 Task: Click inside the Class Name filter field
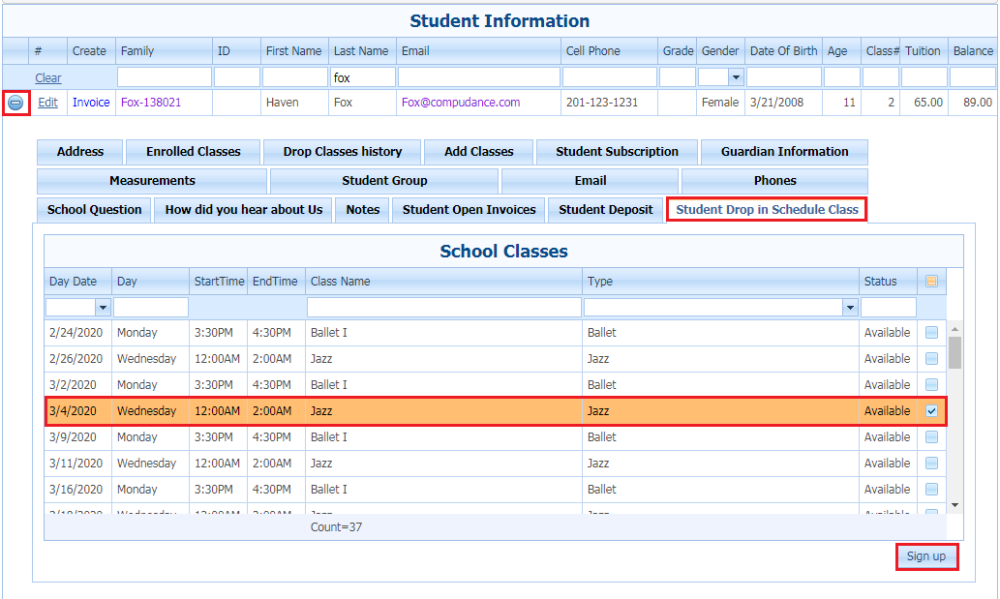tap(445, 307)
